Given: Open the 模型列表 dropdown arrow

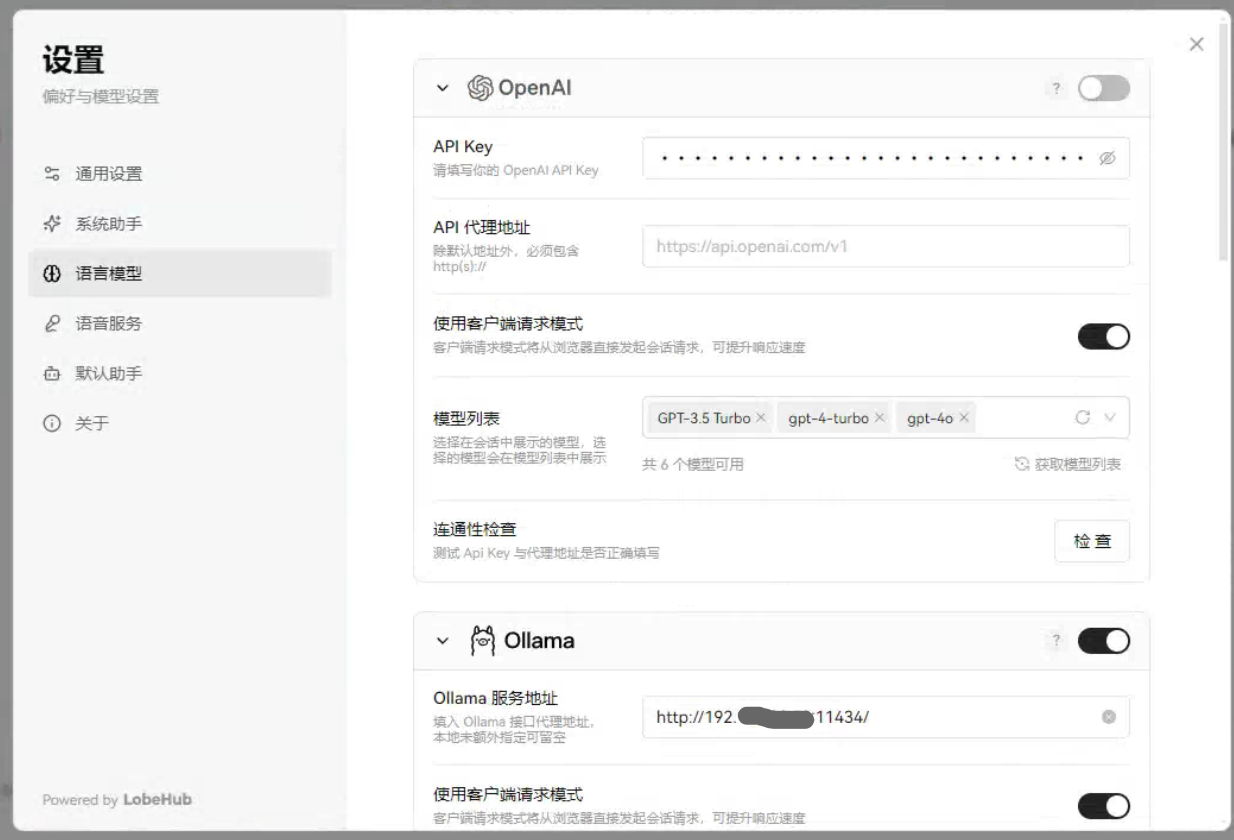Looking at the screenshot, I should [1109, 418].
